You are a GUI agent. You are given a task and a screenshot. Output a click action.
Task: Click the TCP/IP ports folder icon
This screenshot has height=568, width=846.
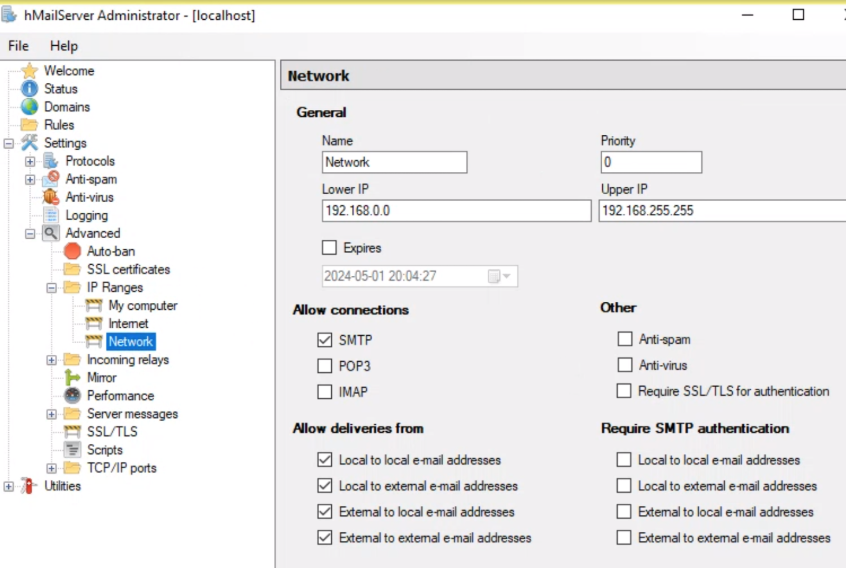coord(72,468)
